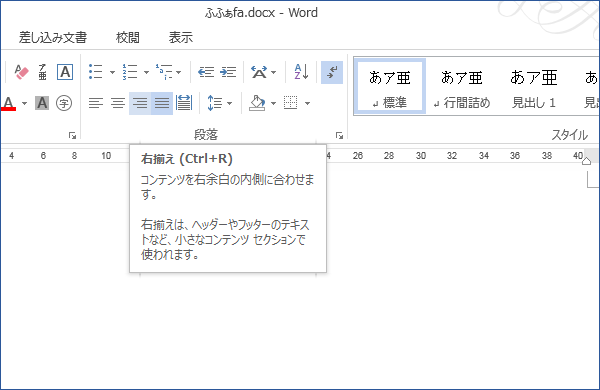This screenshot has width=600, height=390.
Task: Open the bullet list dropdown arrow
Action: click(112, 72)
